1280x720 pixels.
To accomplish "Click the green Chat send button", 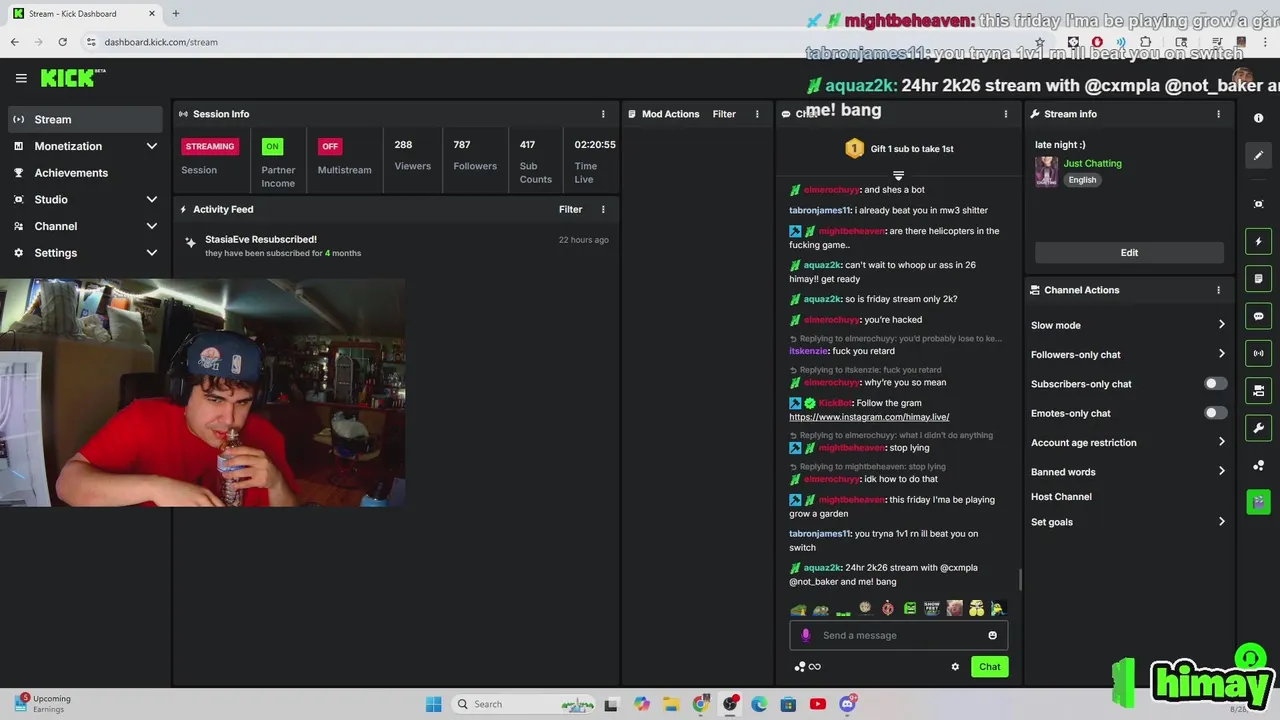I will pos(989,667).
